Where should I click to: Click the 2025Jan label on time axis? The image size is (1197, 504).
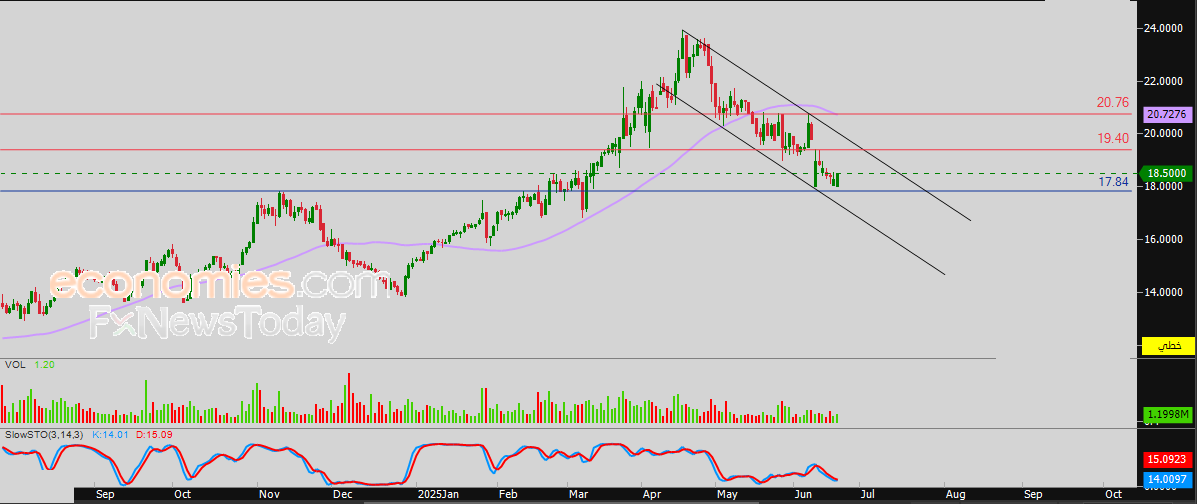(x=437, y=495)
